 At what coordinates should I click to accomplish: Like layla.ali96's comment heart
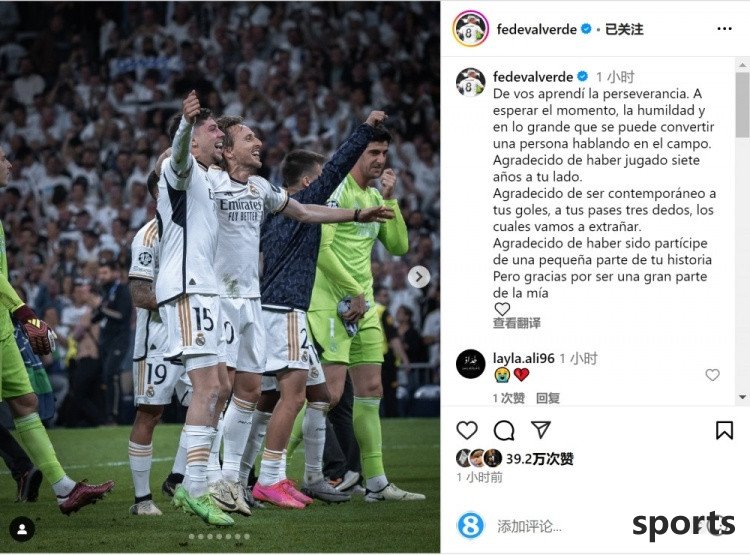point(712,375)
